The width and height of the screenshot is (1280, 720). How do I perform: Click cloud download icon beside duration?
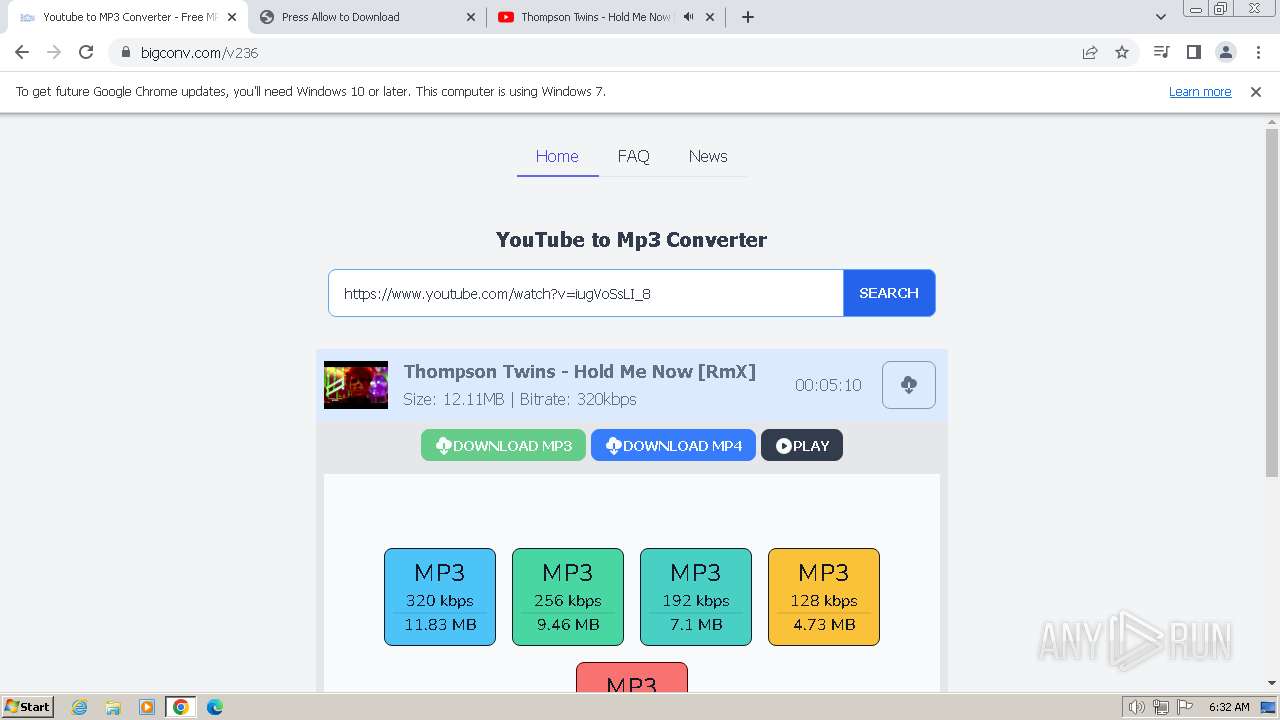pyautogui.click(x=909, y=385)
